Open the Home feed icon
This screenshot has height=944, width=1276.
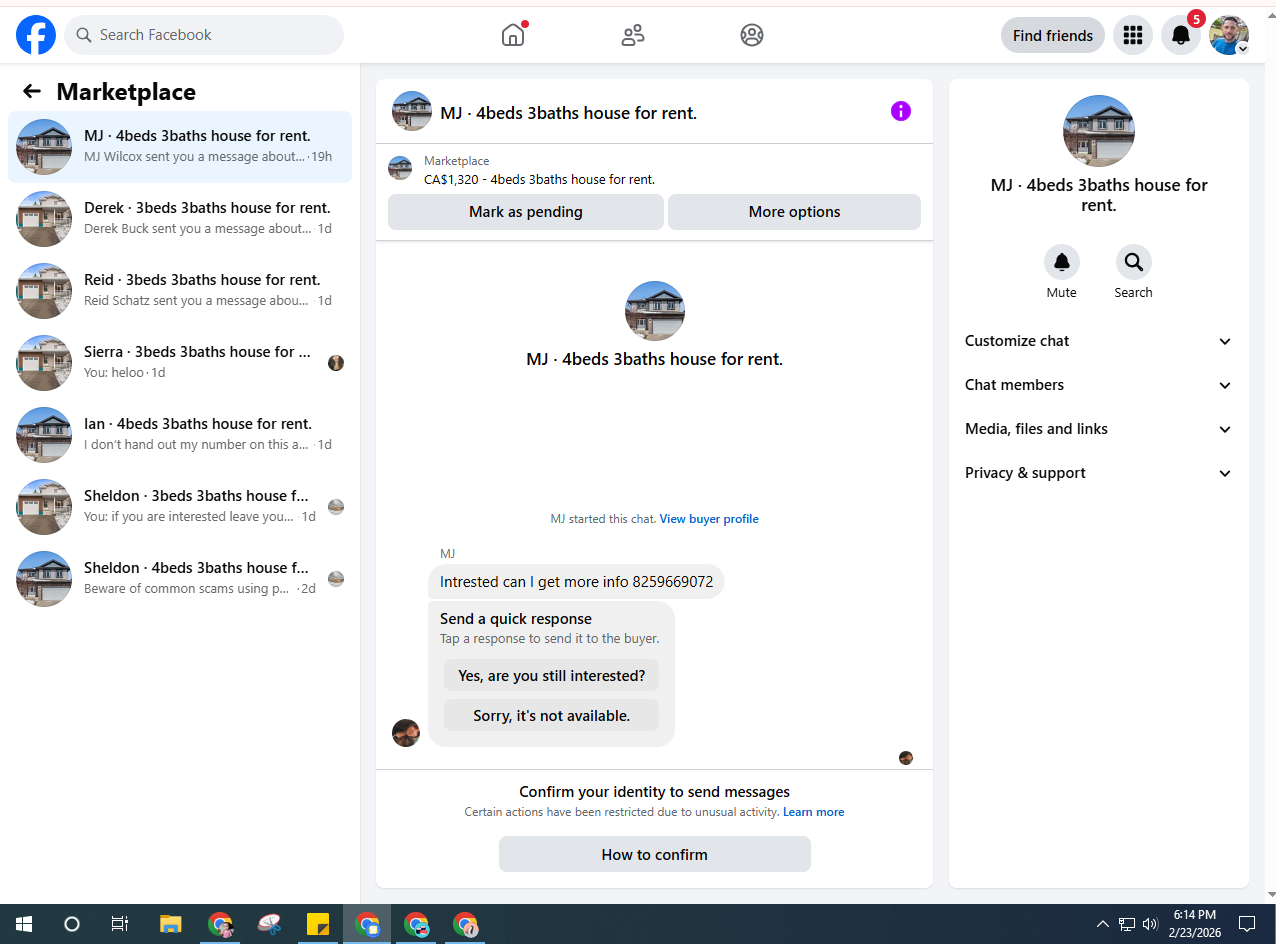click(x=513, y=35)
